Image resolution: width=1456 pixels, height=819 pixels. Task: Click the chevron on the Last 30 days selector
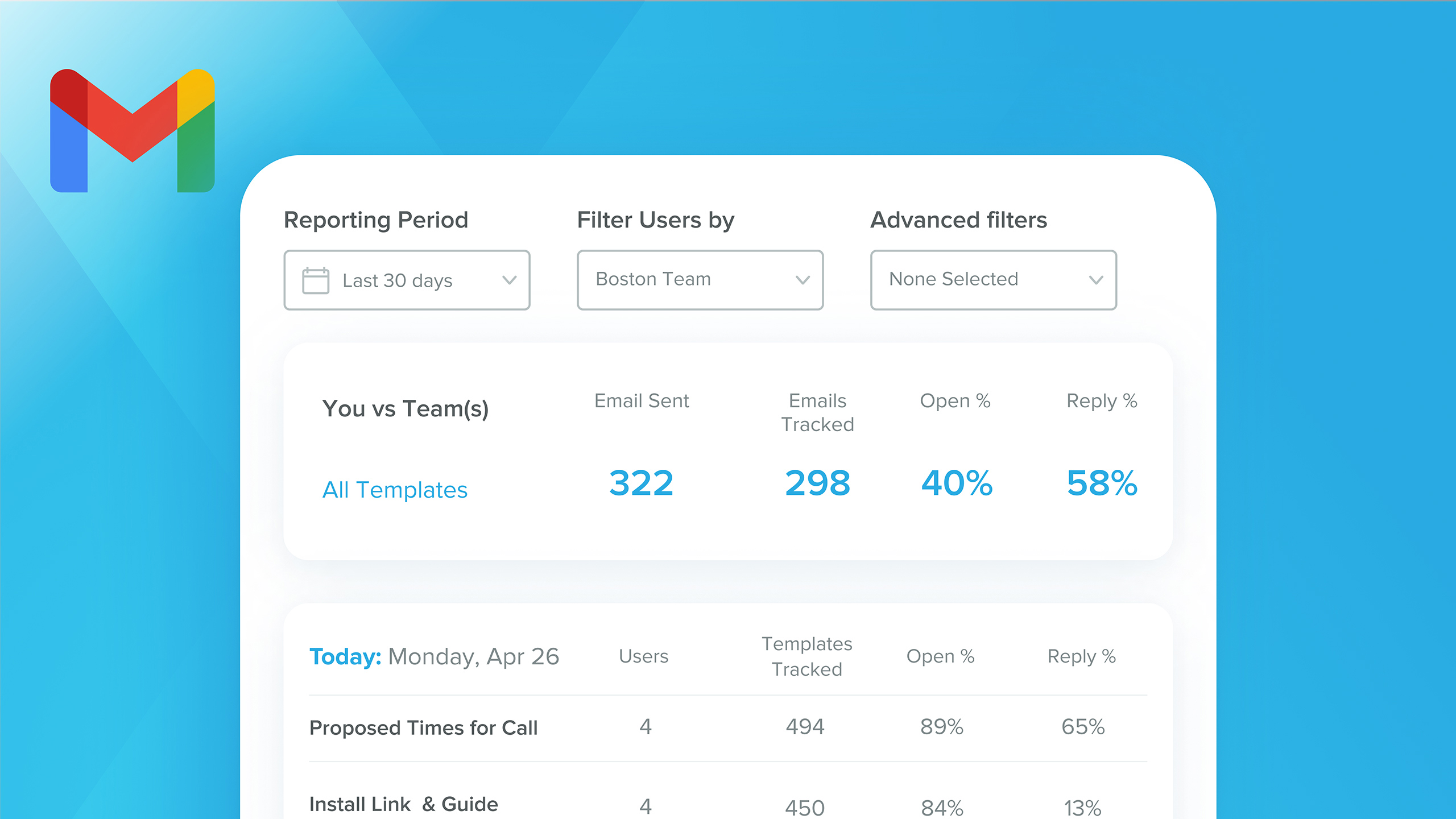(509, 280)
